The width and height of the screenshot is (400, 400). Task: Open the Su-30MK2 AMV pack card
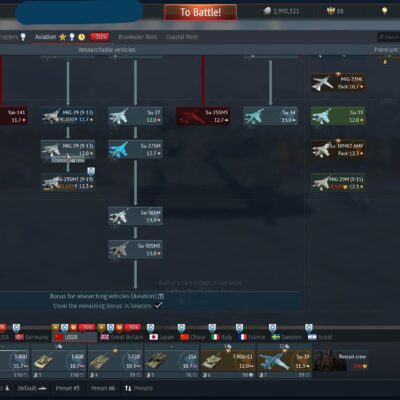click(x=338, y=149)
